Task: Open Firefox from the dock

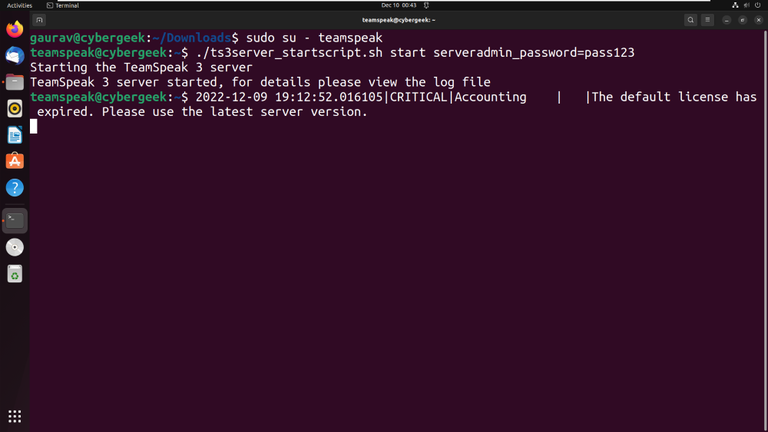Action: 14,30
